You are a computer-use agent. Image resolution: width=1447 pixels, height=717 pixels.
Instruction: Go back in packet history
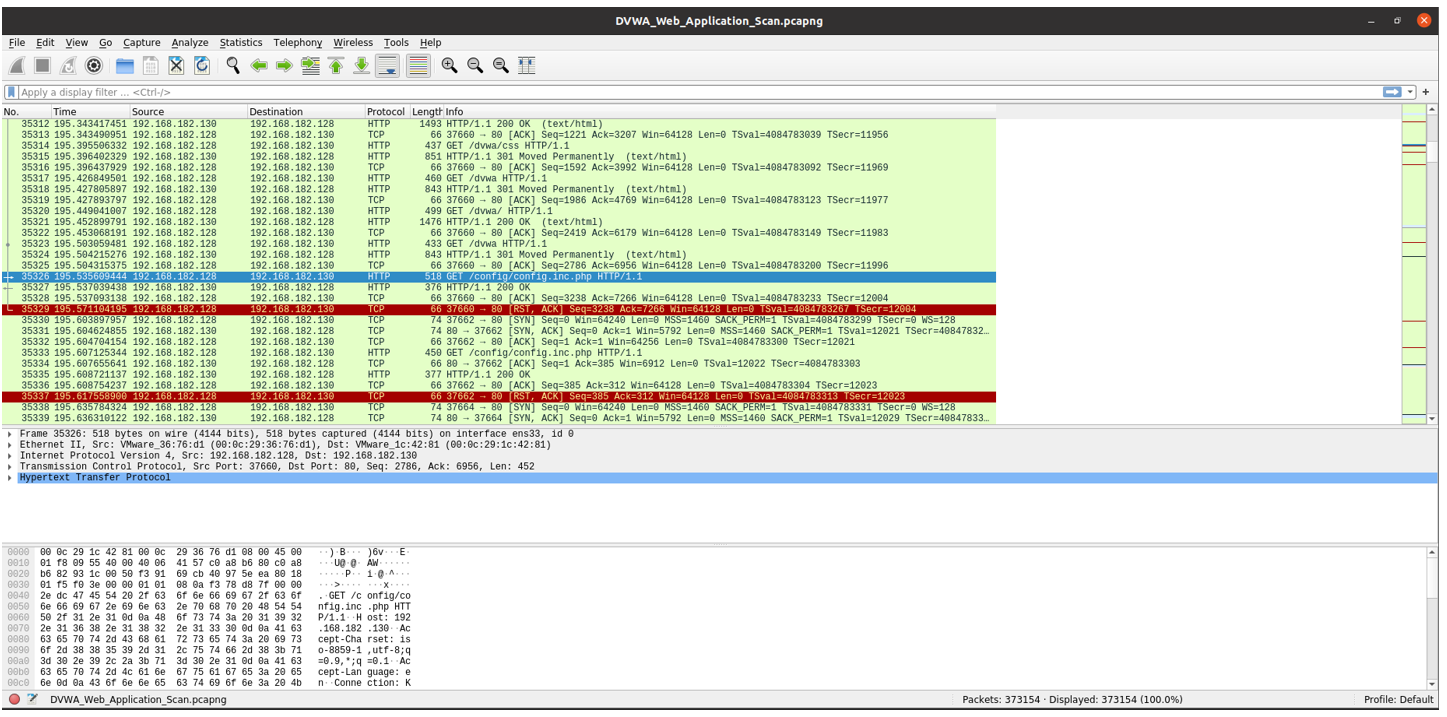pos(259,66)
